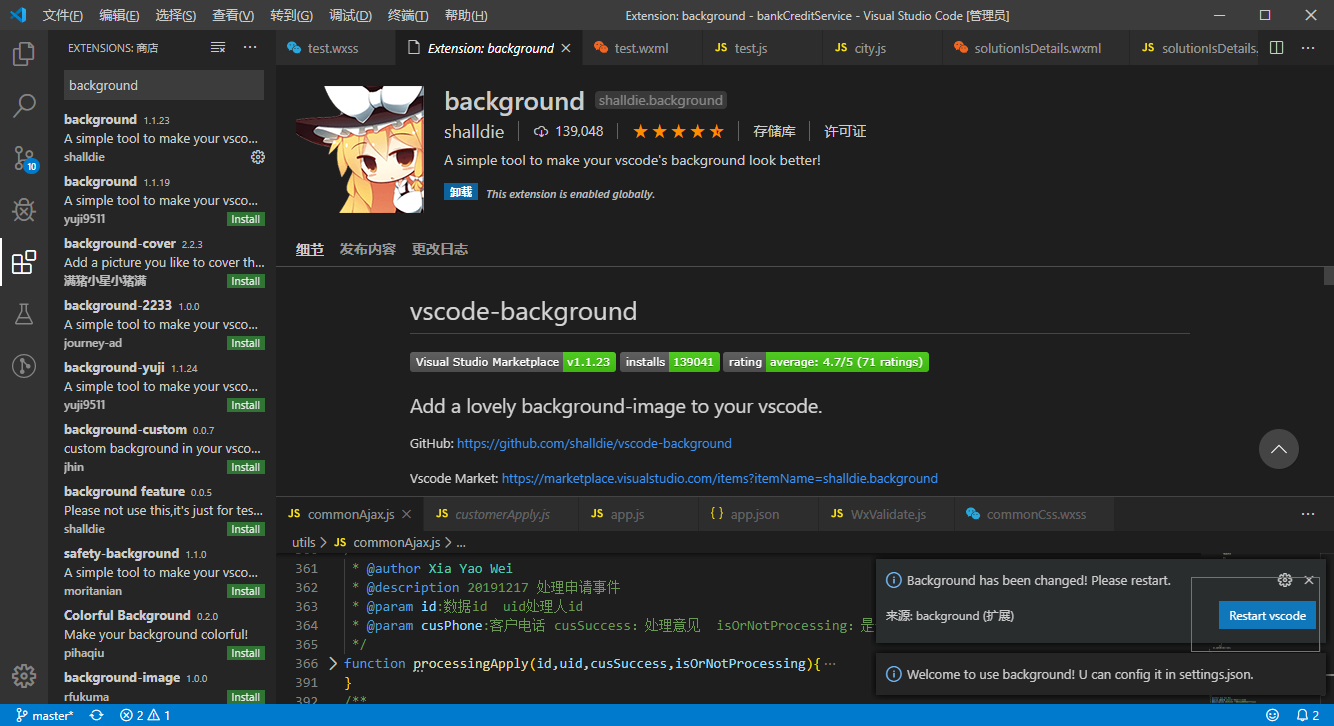1334x726 pixels.
Task: Open the Testing view beaker icon
Action: point(24,314)
